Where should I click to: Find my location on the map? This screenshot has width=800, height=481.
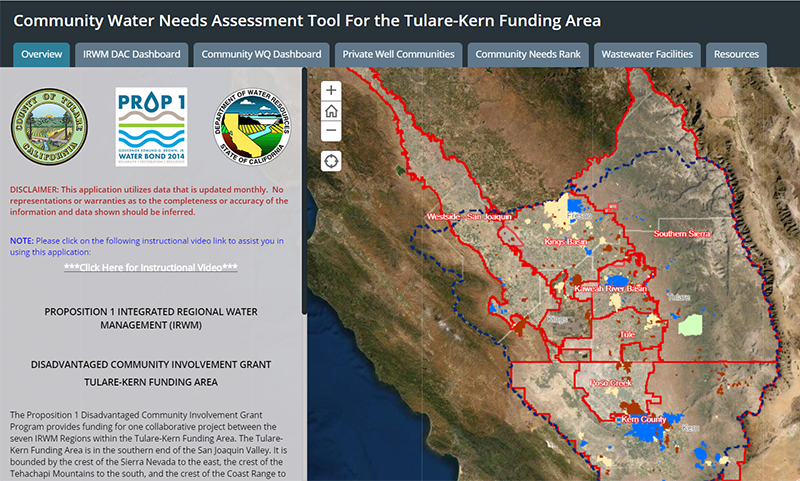[331, 161]
